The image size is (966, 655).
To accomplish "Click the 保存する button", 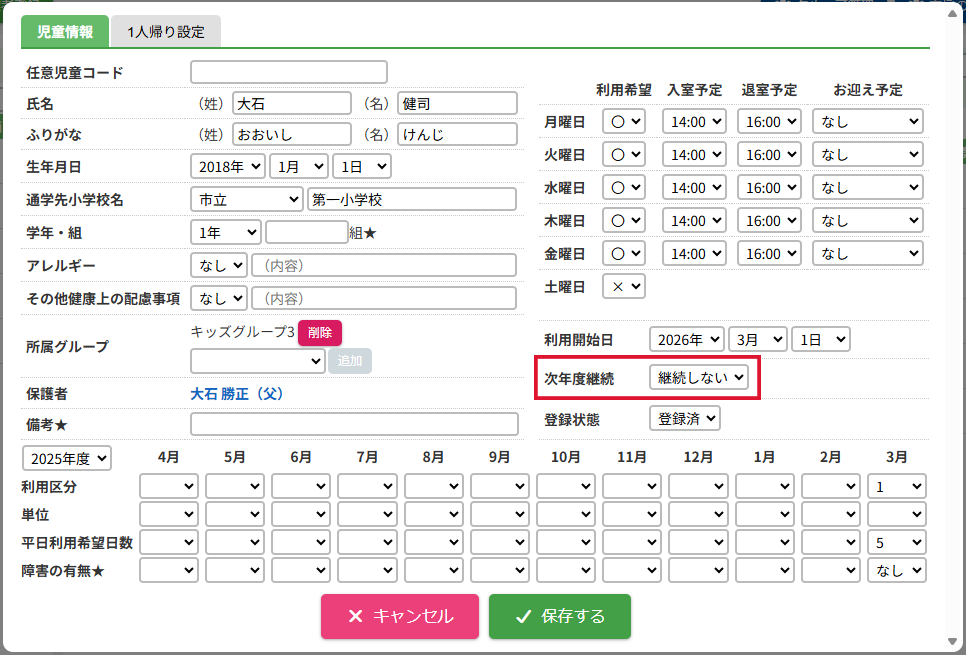I will [x=559, y=616].
